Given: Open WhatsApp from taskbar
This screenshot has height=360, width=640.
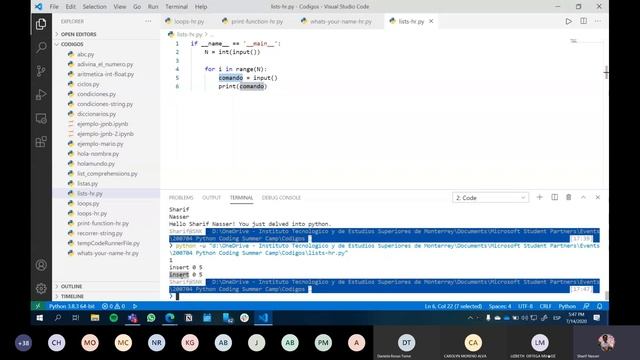Looking at the screenshot, I should 151,318.
